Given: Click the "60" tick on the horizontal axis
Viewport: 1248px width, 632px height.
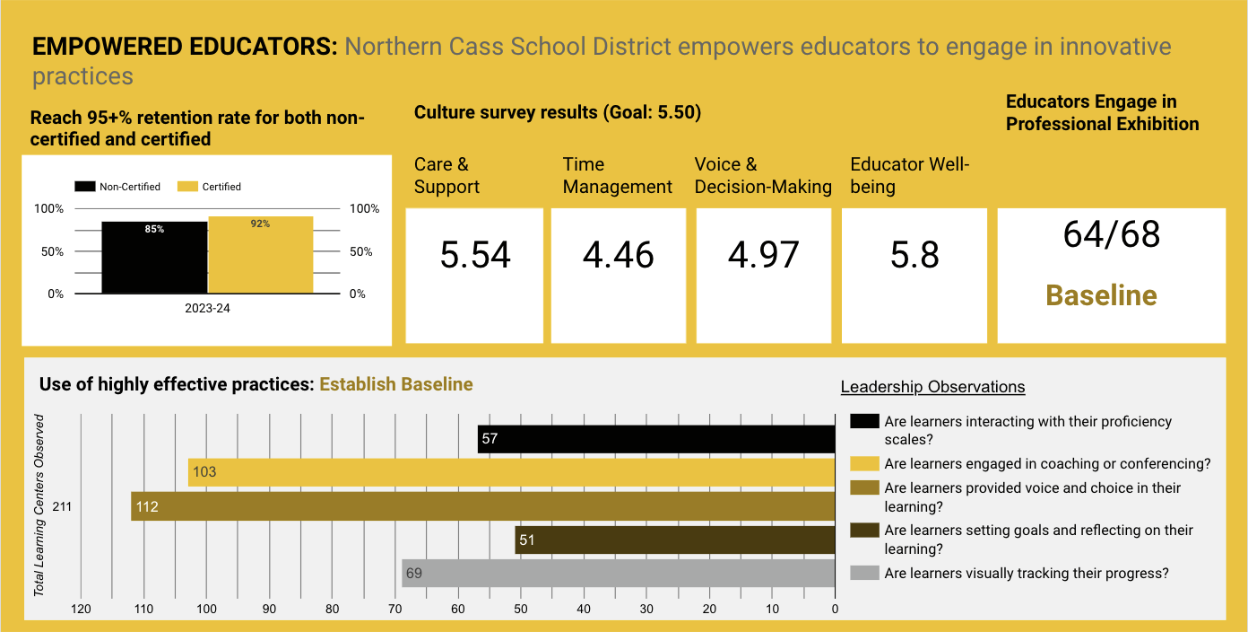Looking at the screenshot, I should (x=458, y=609).
